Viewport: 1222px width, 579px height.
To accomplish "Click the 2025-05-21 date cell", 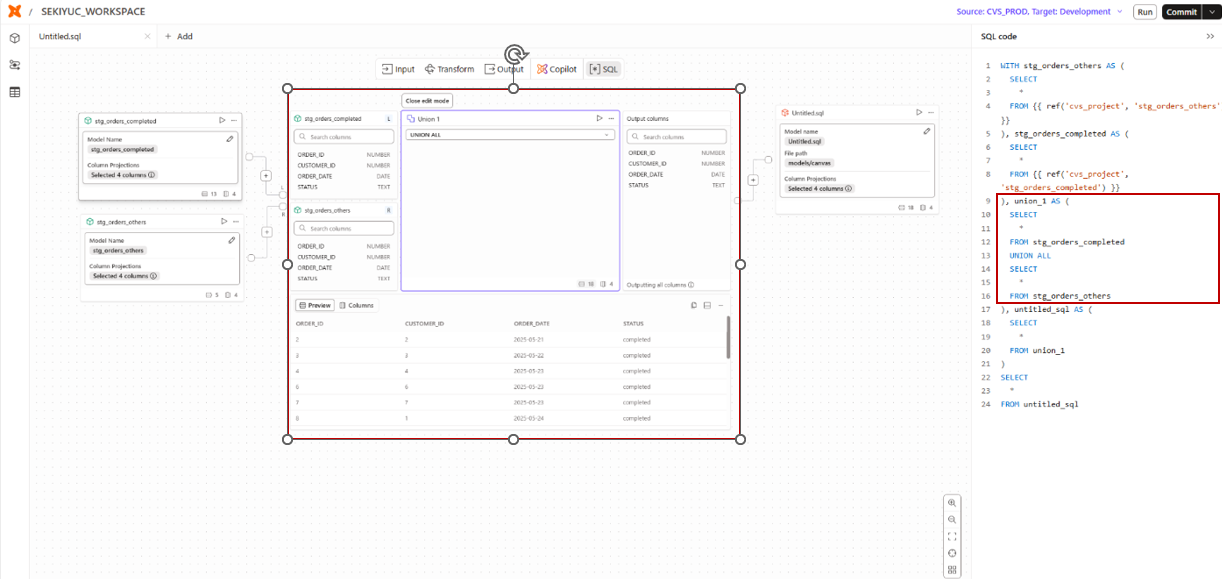I will pos(527,340).
